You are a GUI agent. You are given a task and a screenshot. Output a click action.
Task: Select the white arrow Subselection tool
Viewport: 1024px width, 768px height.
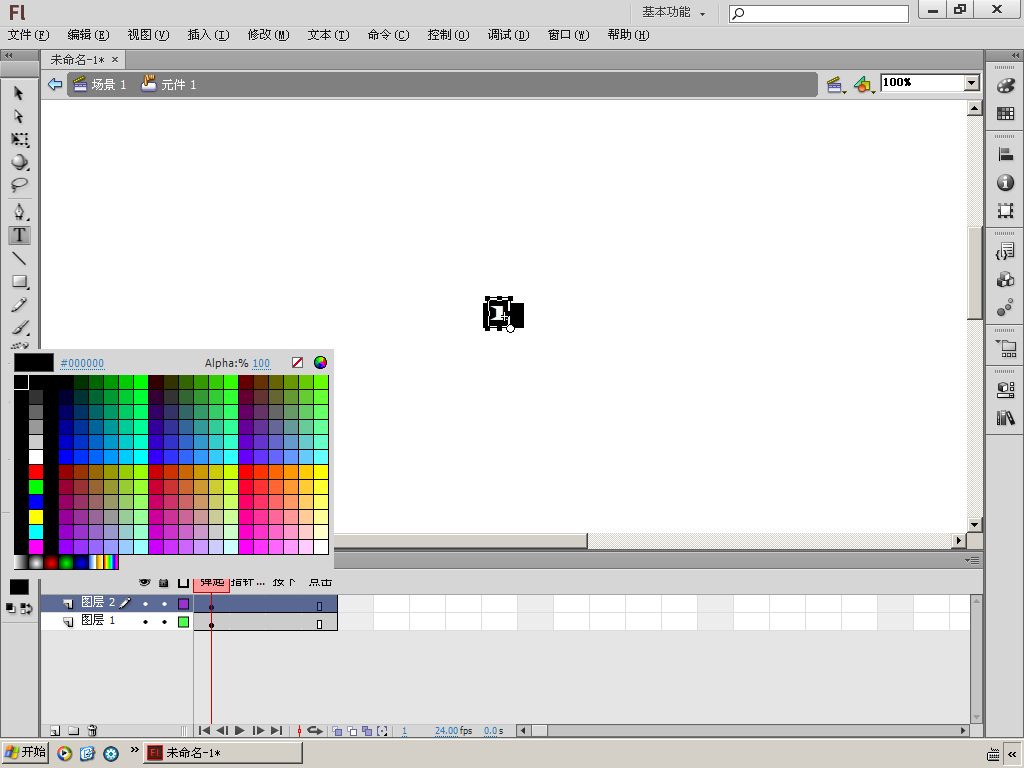click(19, 116)
